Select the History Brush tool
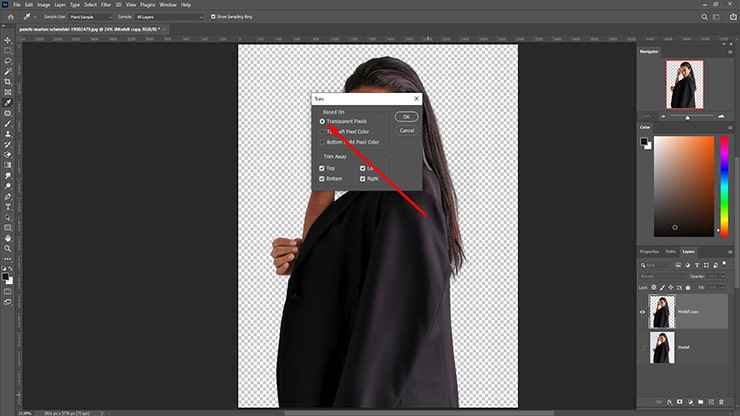Screen dimensions: 740x416 [8, 144]
